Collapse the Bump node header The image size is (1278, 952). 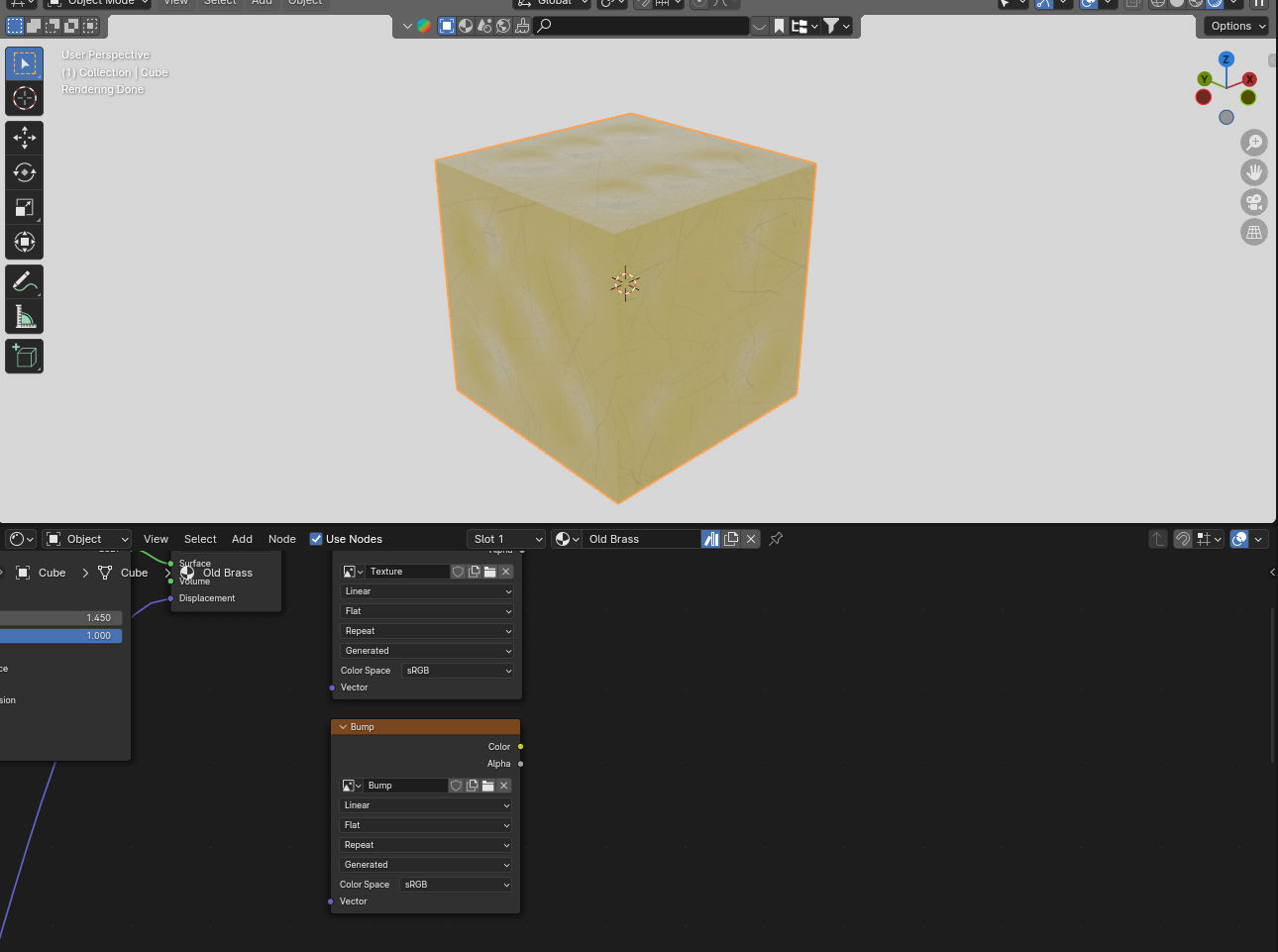click(x=343, y=727)
